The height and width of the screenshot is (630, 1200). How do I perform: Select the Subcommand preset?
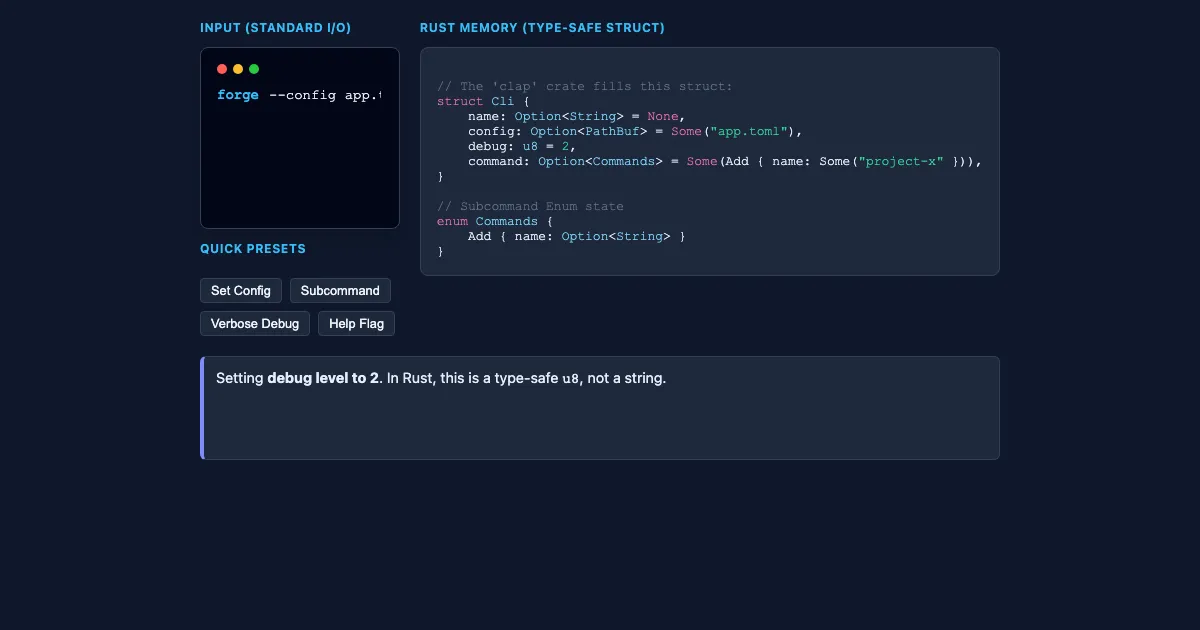[x=340, y=291]
